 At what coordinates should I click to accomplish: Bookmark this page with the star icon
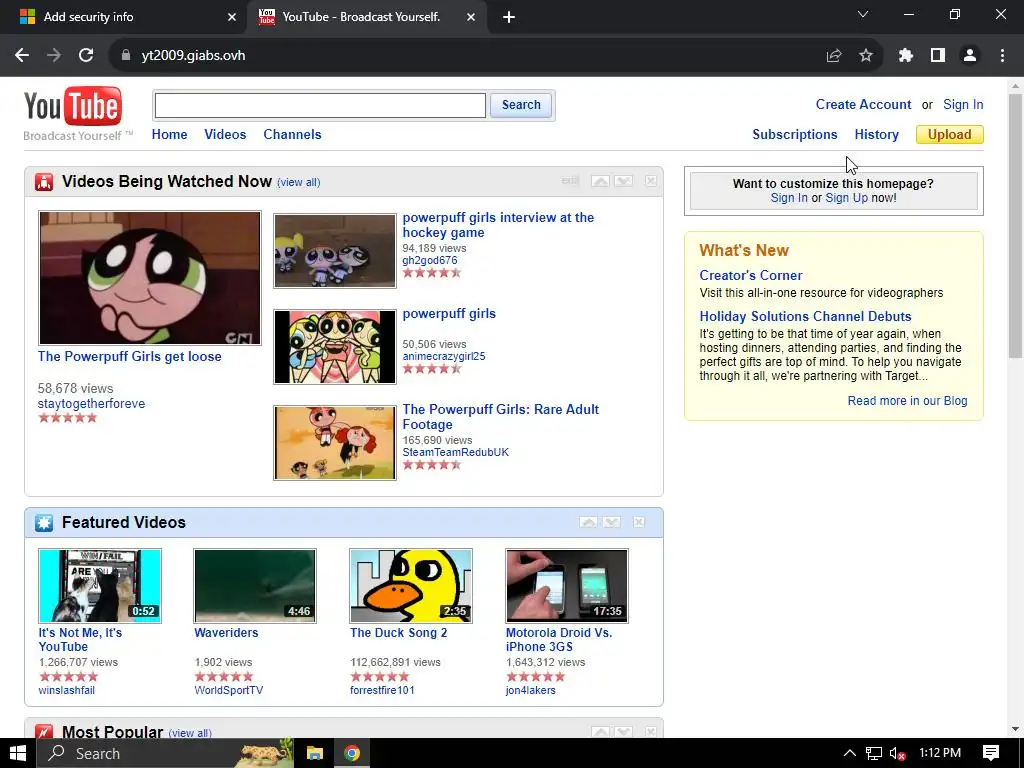pos(866,56)
